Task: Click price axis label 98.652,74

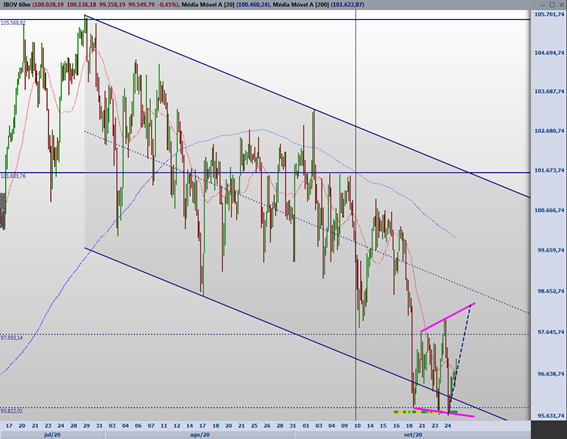Action: (x=550, y=291)
